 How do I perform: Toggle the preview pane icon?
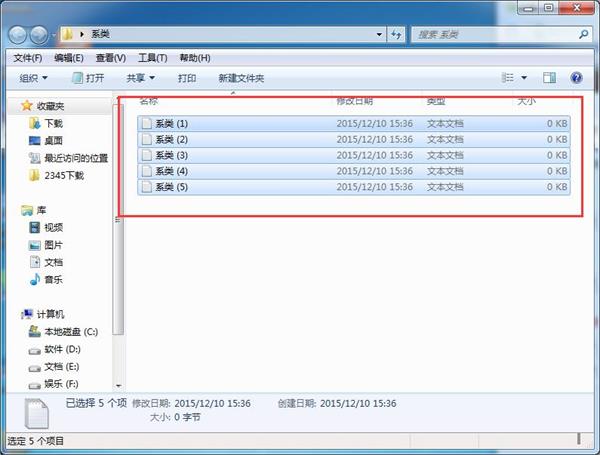(549, 77)
